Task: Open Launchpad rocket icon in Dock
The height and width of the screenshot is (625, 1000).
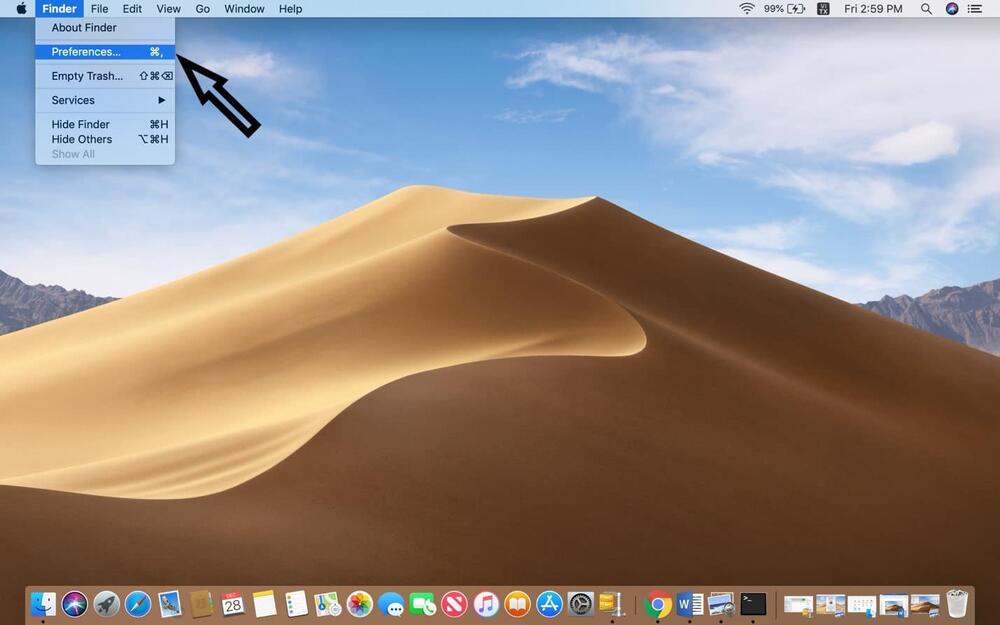Action: point(106,604)
